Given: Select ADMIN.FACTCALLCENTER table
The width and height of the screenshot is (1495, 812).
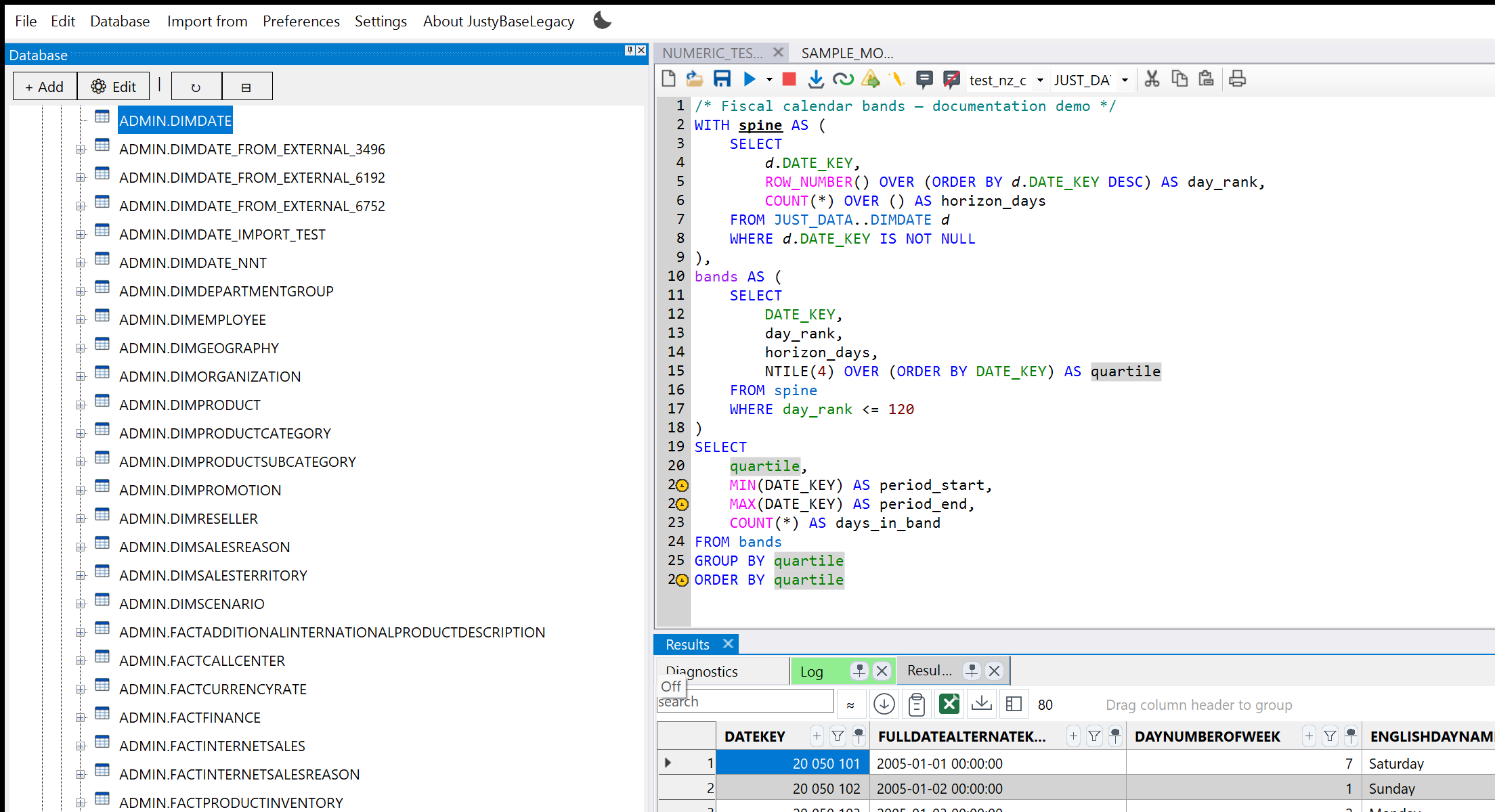Looking at the screenshot, I should click(202, 660).
